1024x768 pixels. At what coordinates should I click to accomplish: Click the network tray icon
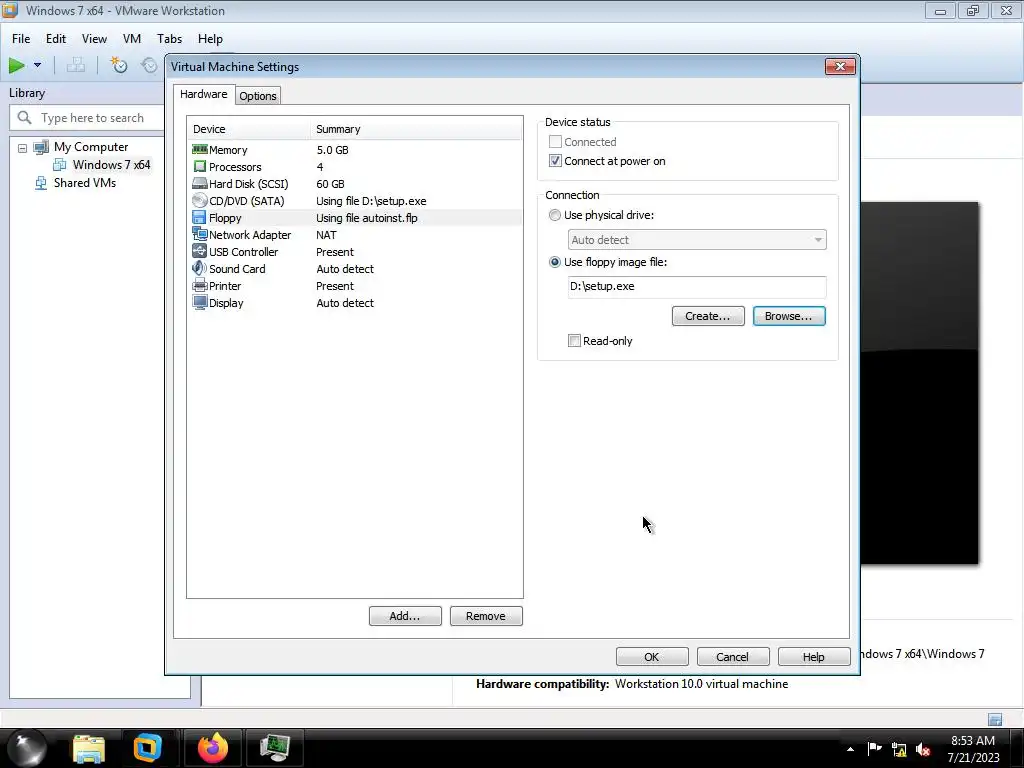(x=899, y=750)
